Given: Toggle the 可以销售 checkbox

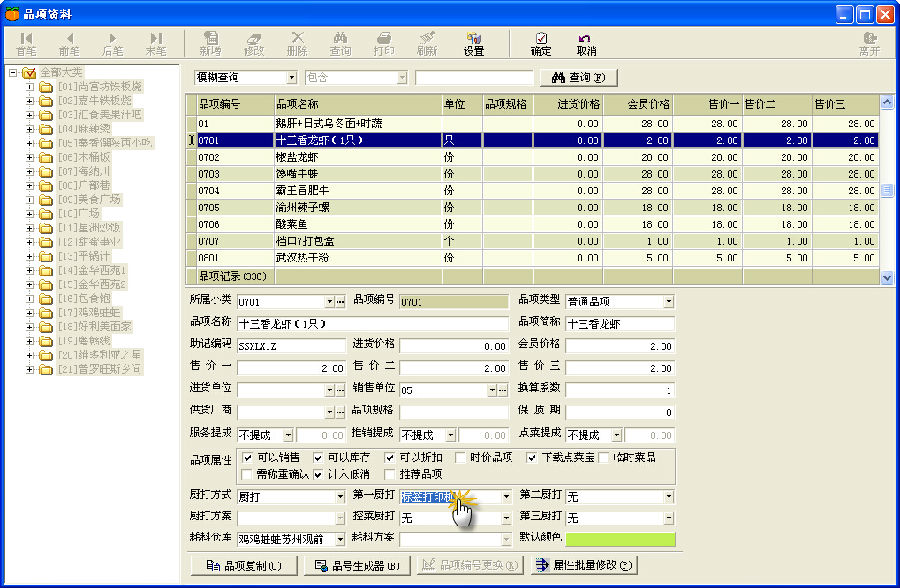Looking at the screenshot, I should point(248,457).
